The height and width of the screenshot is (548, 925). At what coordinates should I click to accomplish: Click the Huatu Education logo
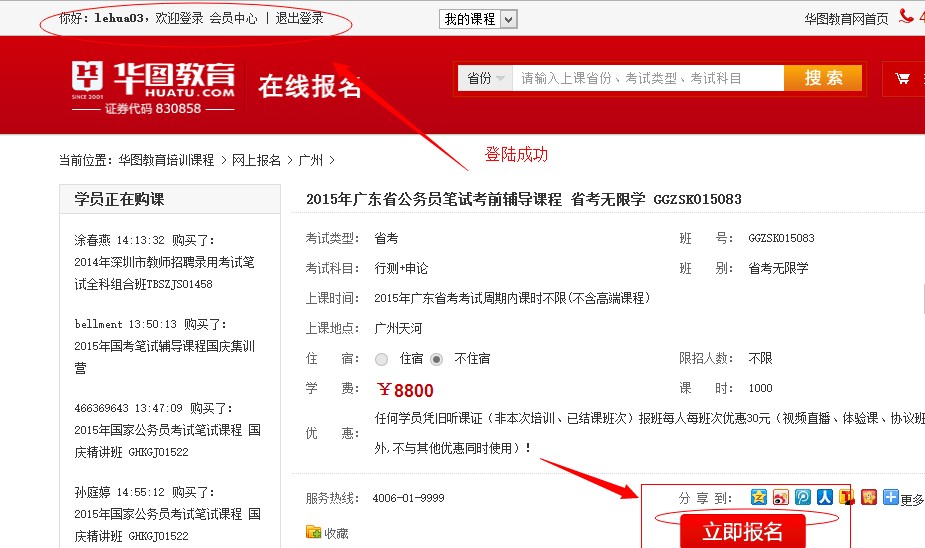point(153,87)
